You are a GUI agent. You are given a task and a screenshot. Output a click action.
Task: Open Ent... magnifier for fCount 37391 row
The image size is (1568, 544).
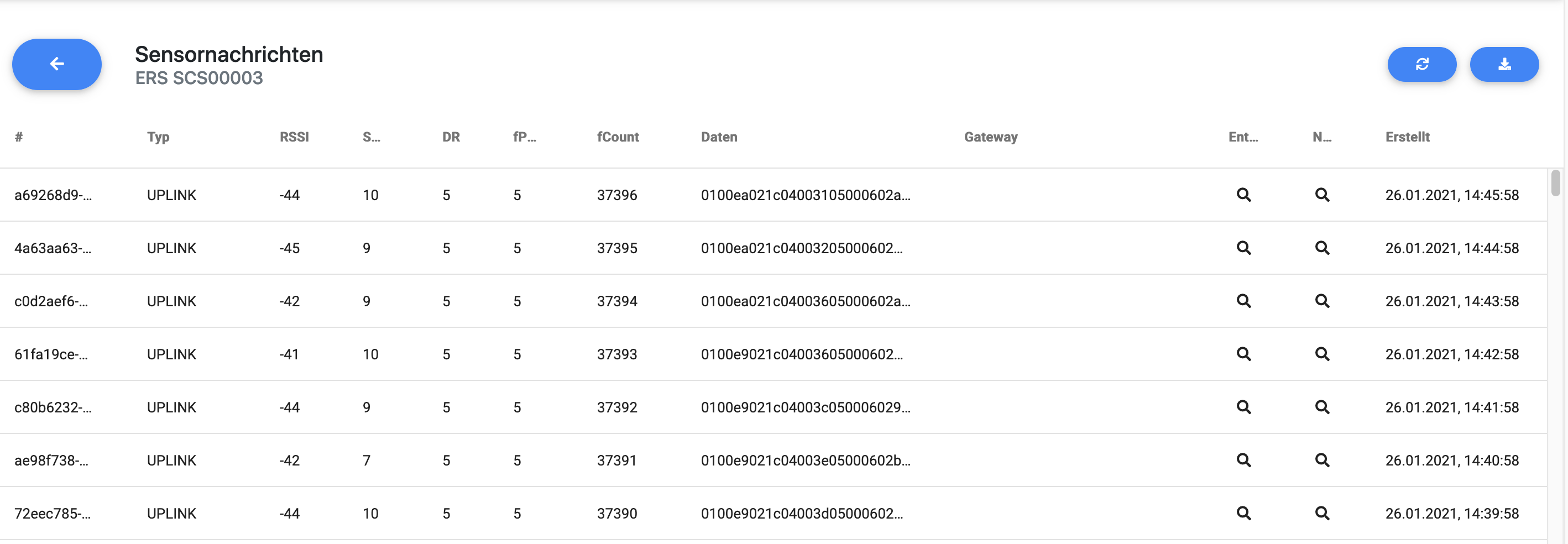click(1243, 460)
